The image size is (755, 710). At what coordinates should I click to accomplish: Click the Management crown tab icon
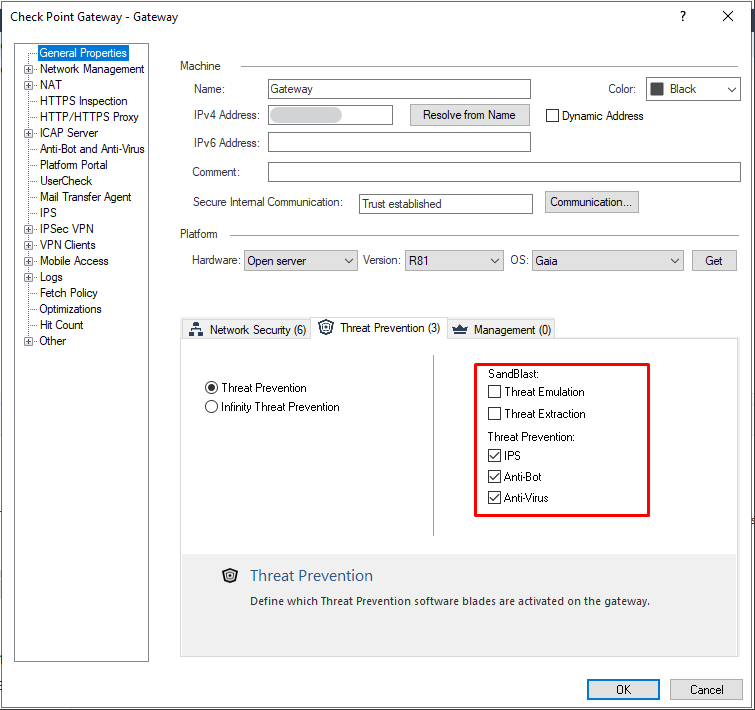tap(460, 329)
